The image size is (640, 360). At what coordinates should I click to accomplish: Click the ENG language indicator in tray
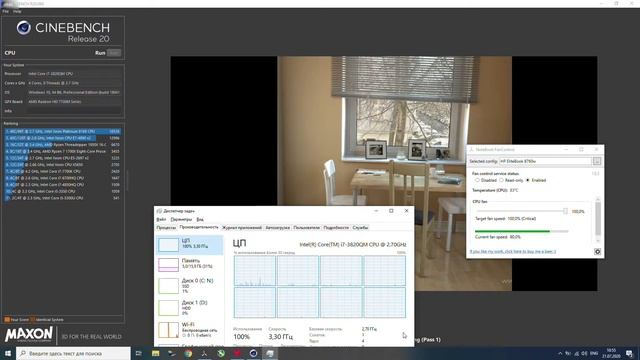click(594, 353)
